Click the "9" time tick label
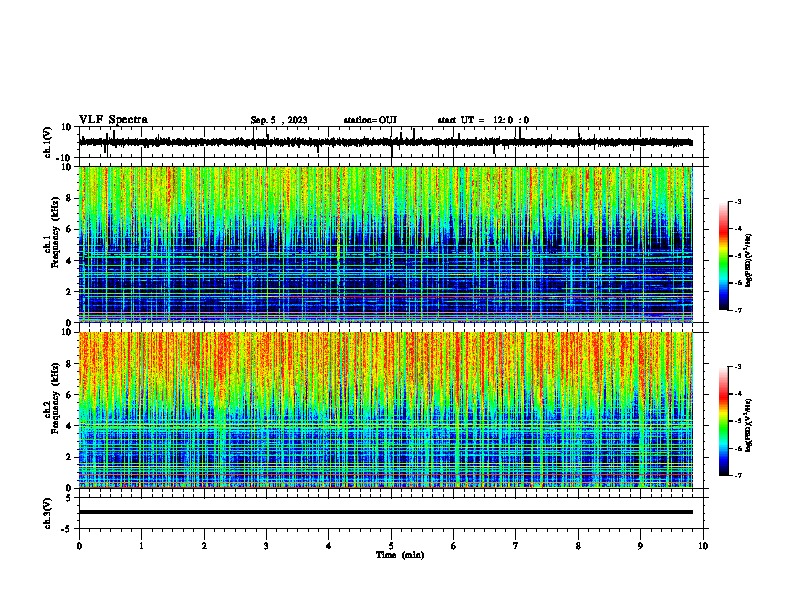The width and height of the screenshot is (792, 612). pyautogui.click(x=640, y=545)
